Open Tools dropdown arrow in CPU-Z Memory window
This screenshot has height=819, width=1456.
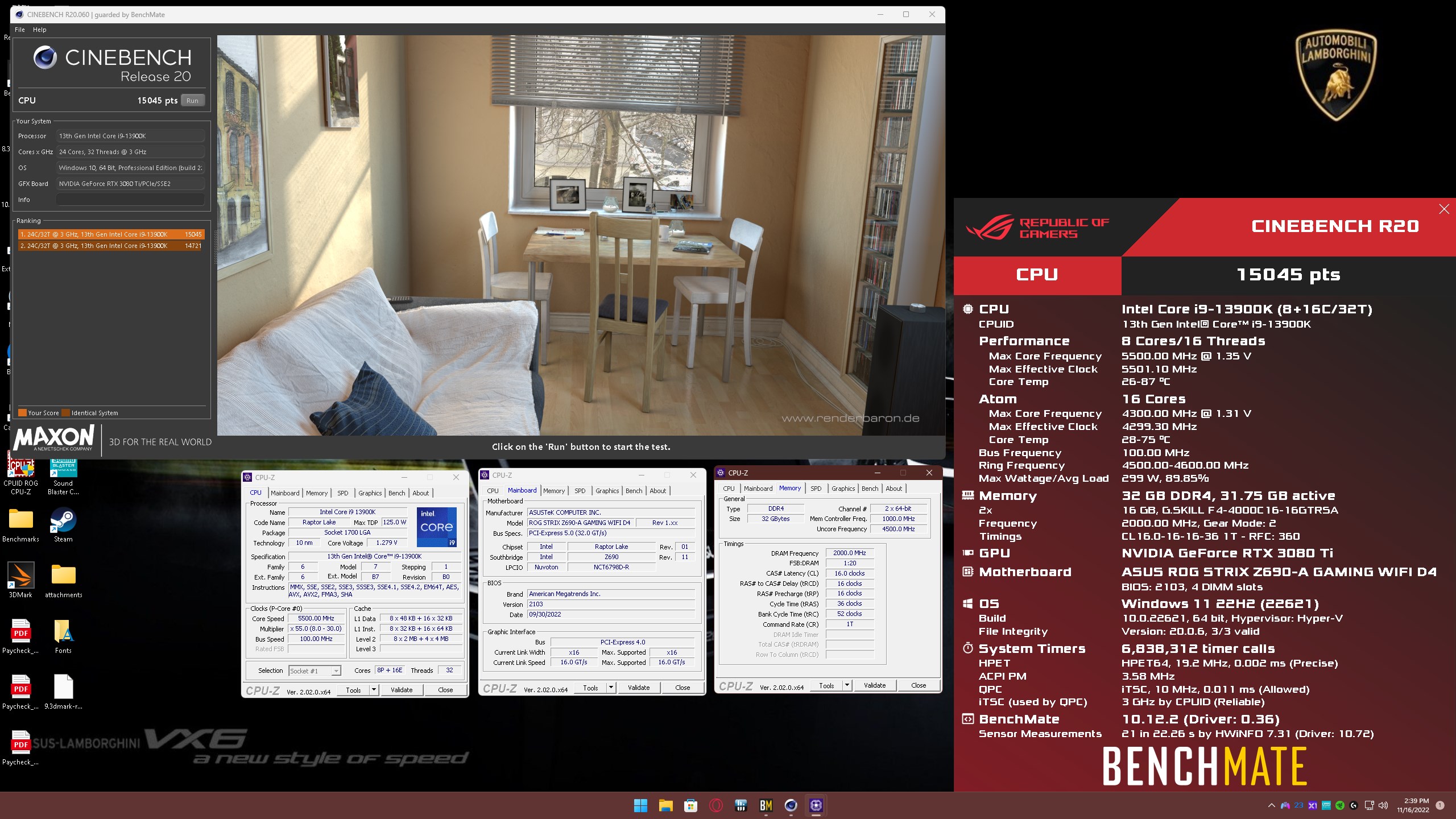tap(847, 685)
